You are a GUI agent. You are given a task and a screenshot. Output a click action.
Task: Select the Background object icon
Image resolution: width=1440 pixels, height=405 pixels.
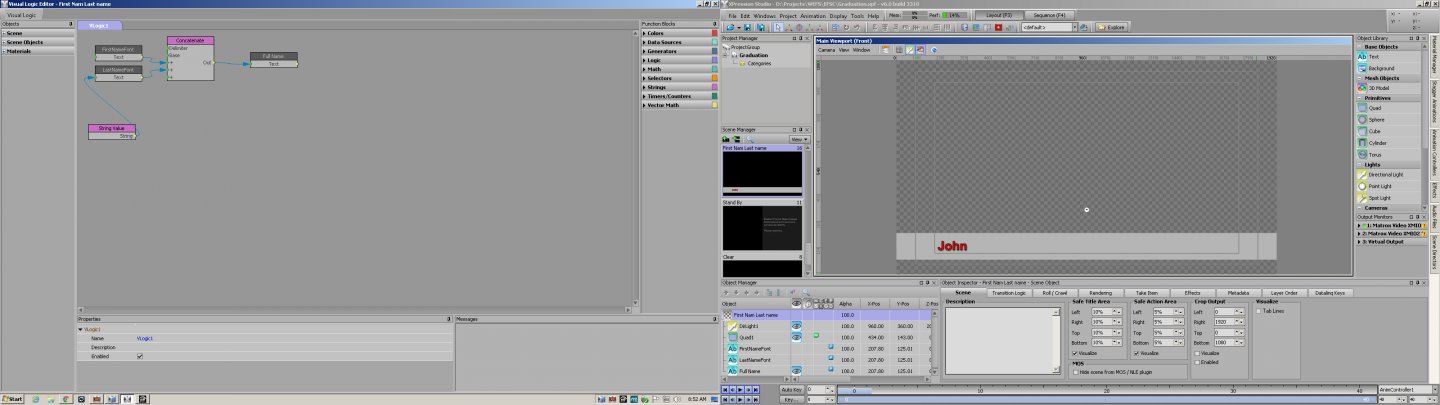(1362, 68)
